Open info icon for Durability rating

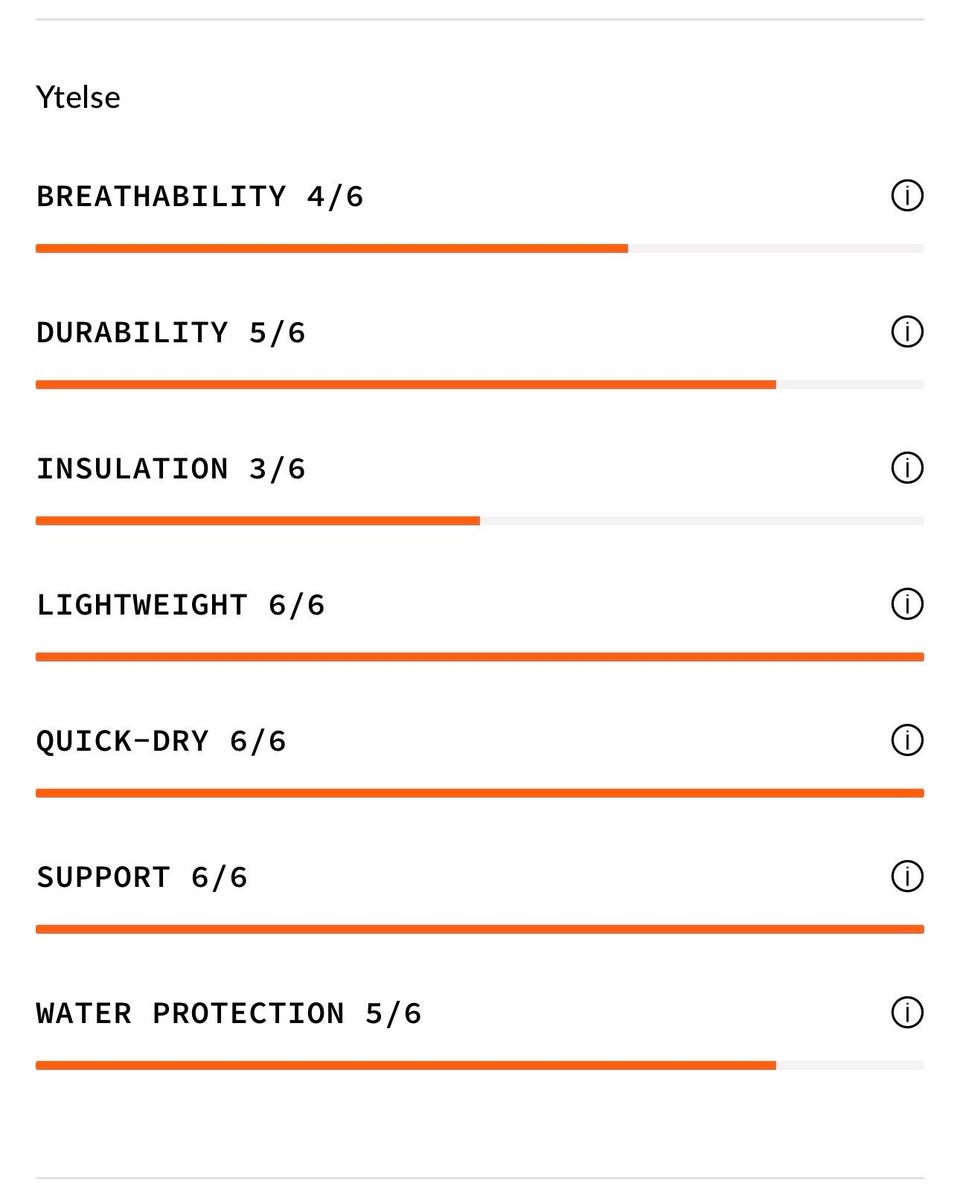(907, 331)
